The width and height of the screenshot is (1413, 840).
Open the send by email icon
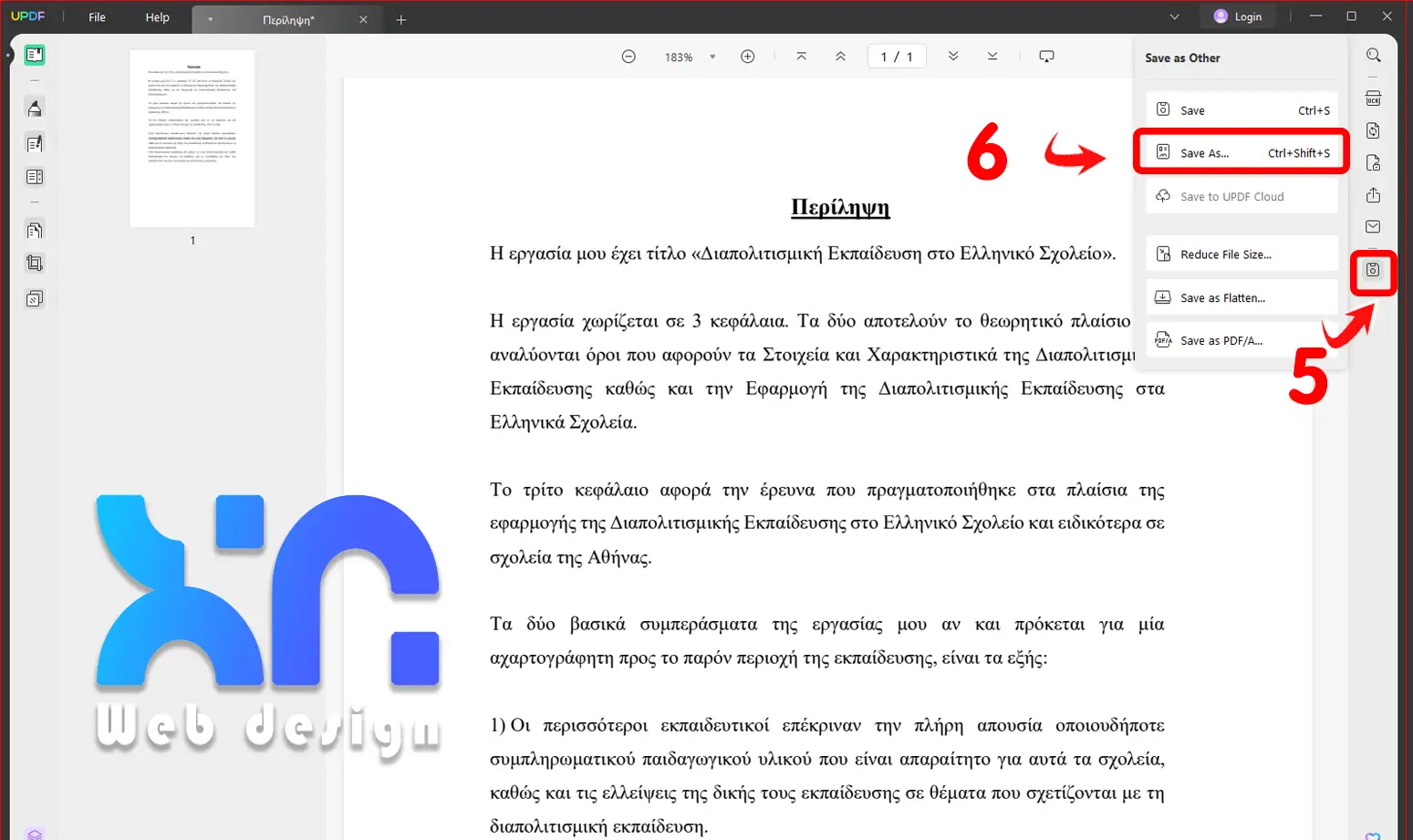1373,227
